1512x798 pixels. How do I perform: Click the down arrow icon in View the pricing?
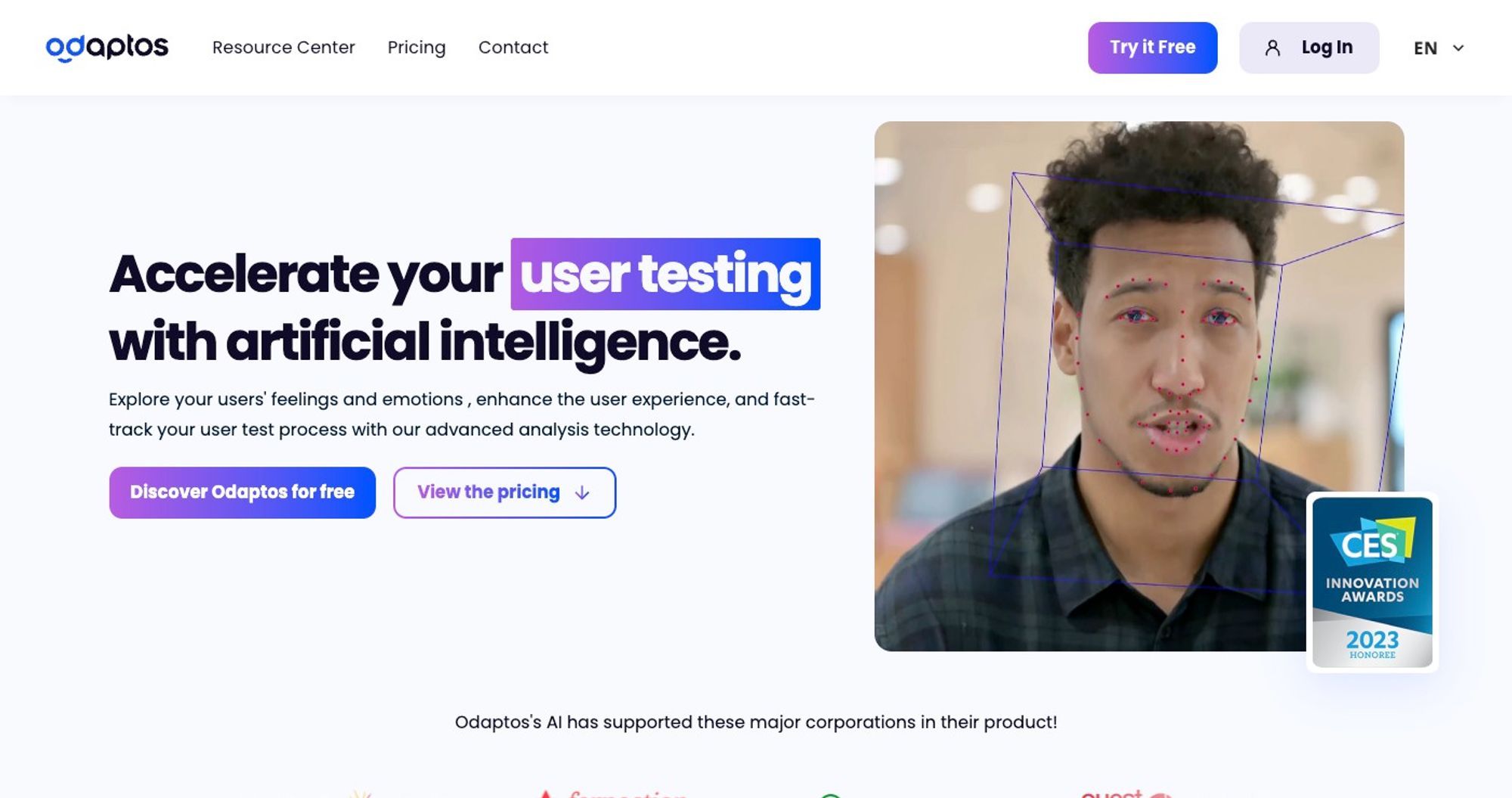coord(581,493)
